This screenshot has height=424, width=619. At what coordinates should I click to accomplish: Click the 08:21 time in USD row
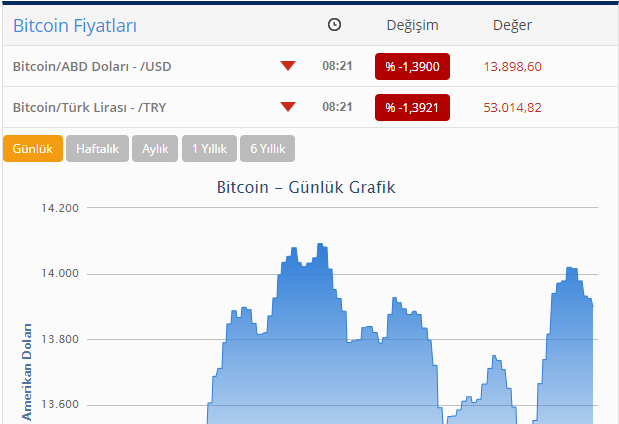[x=337, y=66]
